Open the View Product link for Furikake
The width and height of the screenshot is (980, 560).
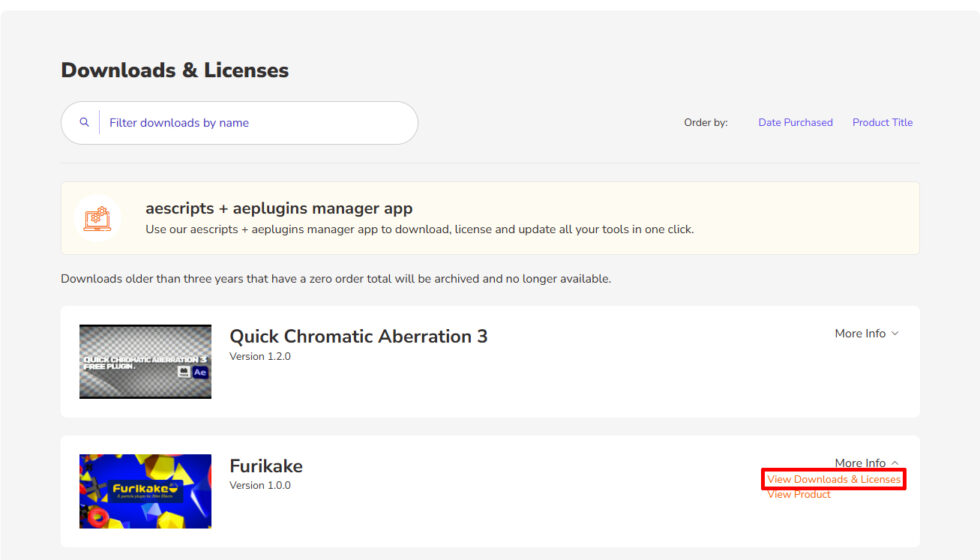click(x=798, y=494)
